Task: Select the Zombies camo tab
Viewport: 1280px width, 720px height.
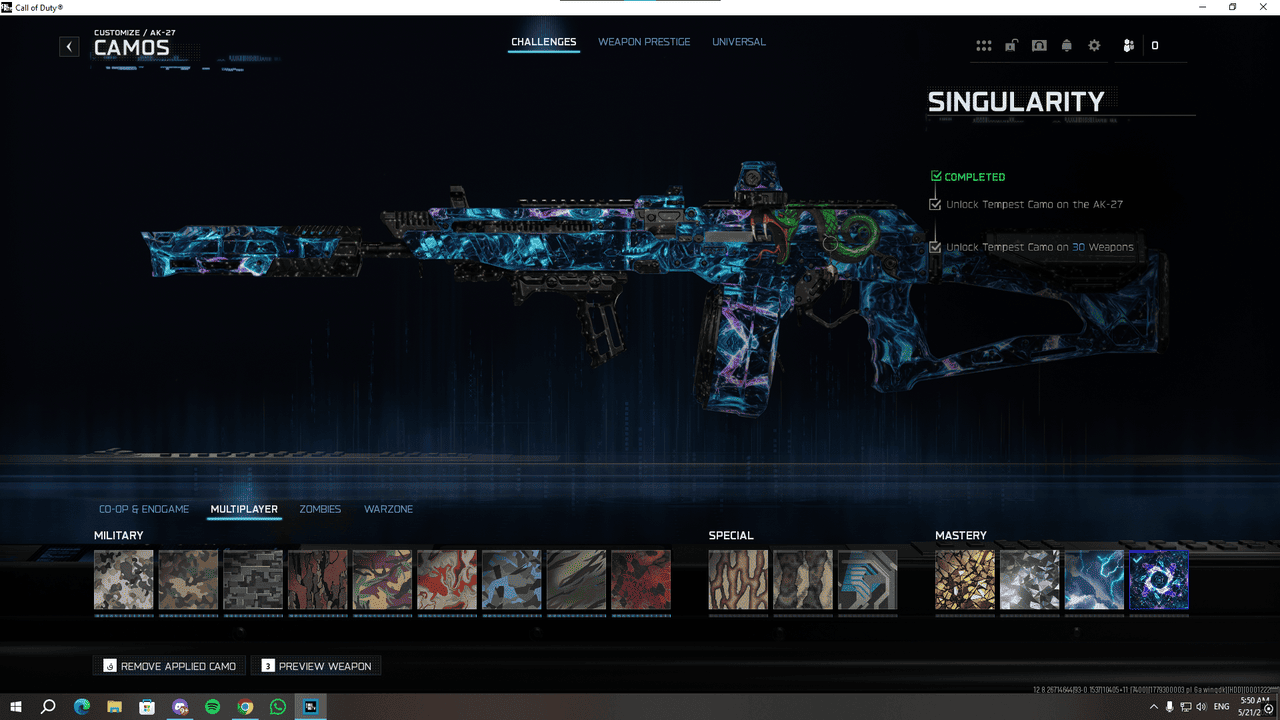Action: (x=320, y=509)
